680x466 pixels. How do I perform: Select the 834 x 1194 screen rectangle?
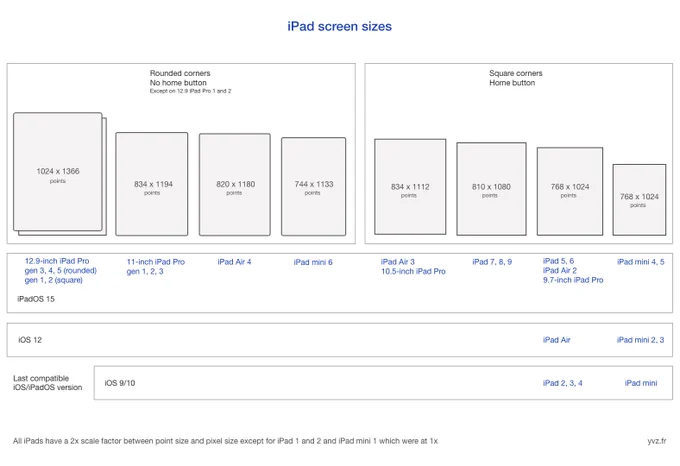(152, 184)
